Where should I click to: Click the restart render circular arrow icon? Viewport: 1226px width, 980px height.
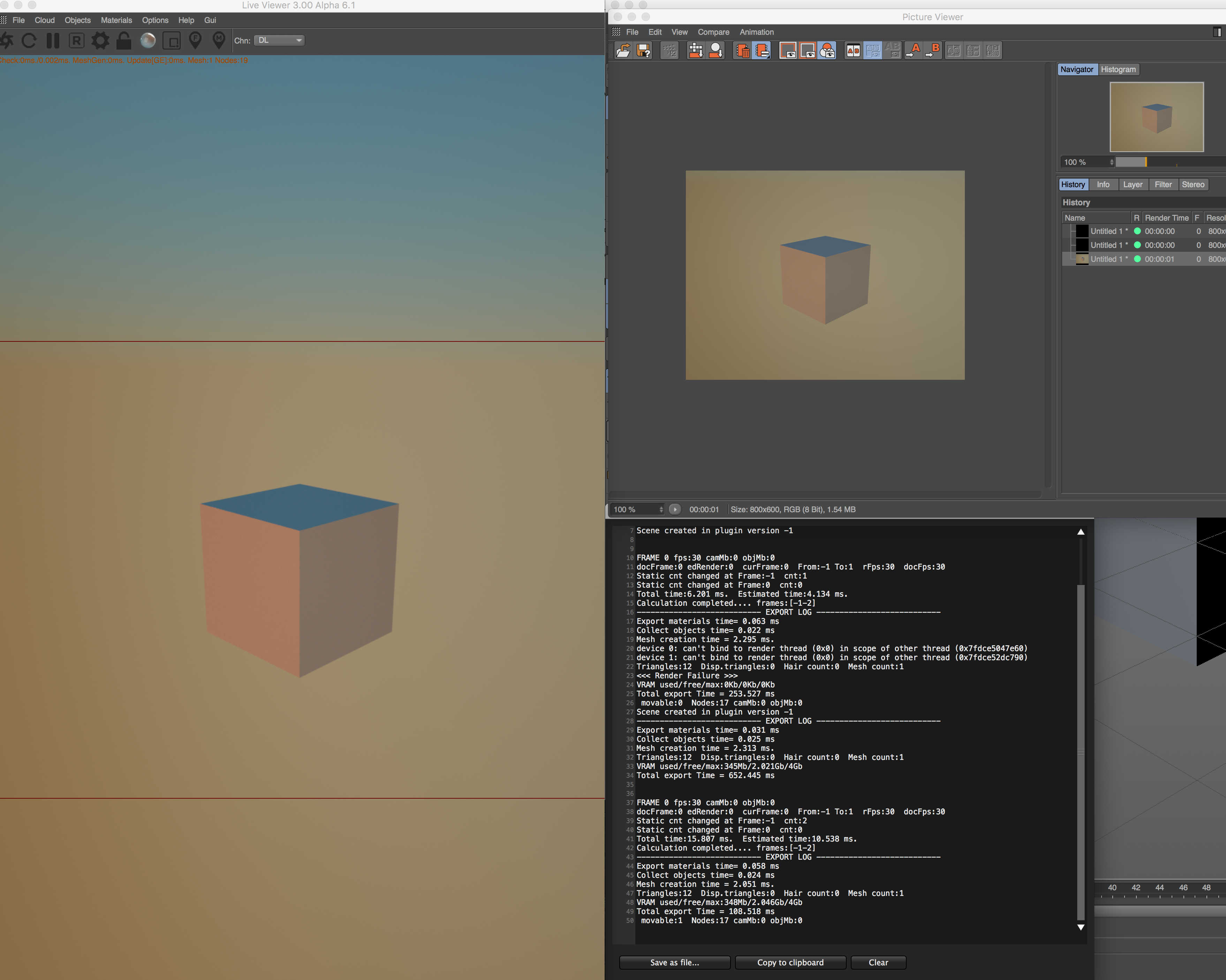(29, 40)
